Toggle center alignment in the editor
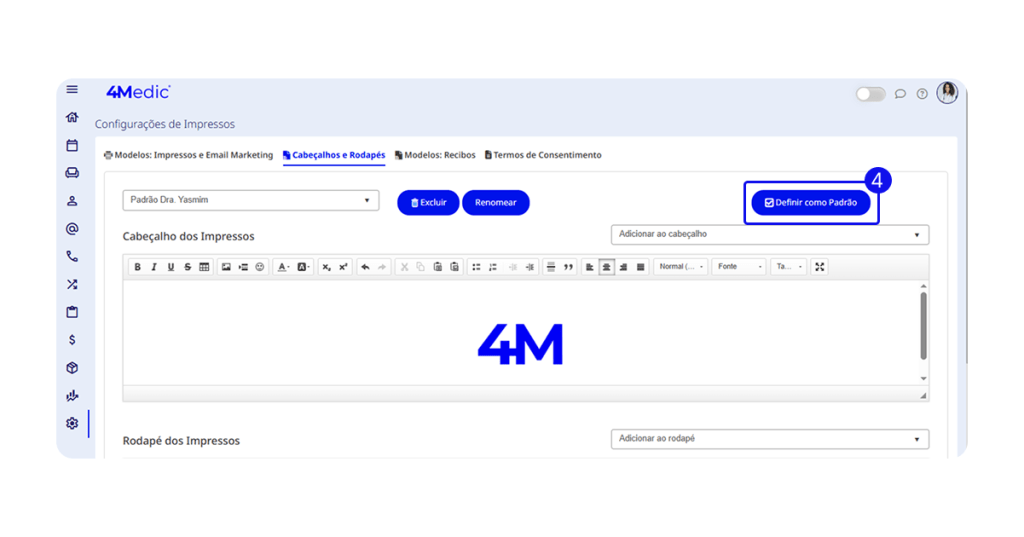Image resolution: width=1024 pixels, height=537 pixels. pyautogui.click(x=606, y=267)
